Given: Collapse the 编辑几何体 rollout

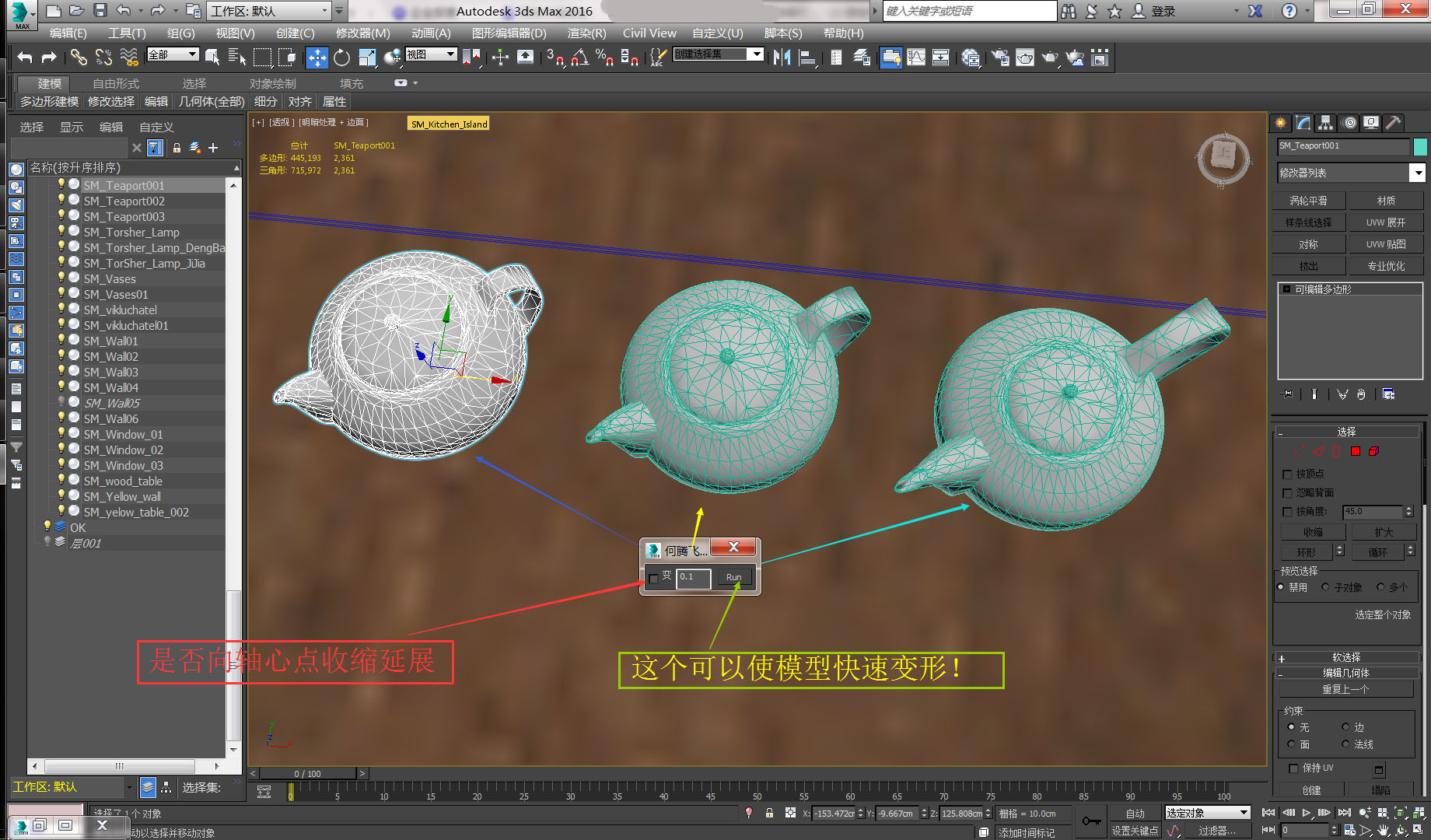Looking at the screenshot, I should tap(1347, 673).
